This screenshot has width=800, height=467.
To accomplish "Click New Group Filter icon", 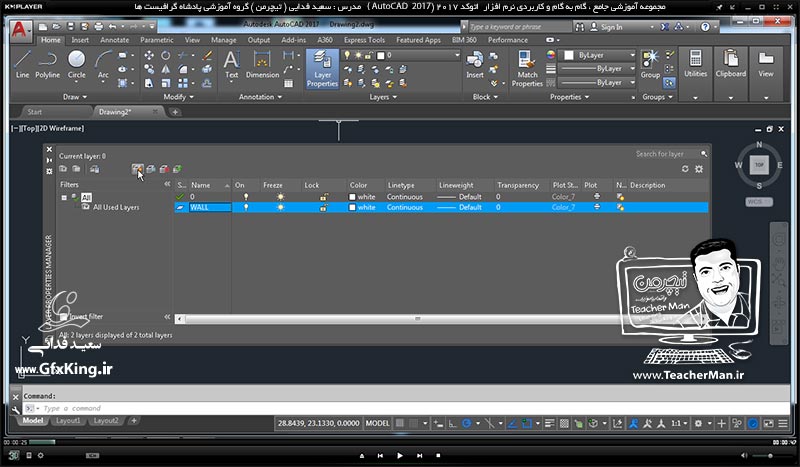I will [x=76, y=169].
